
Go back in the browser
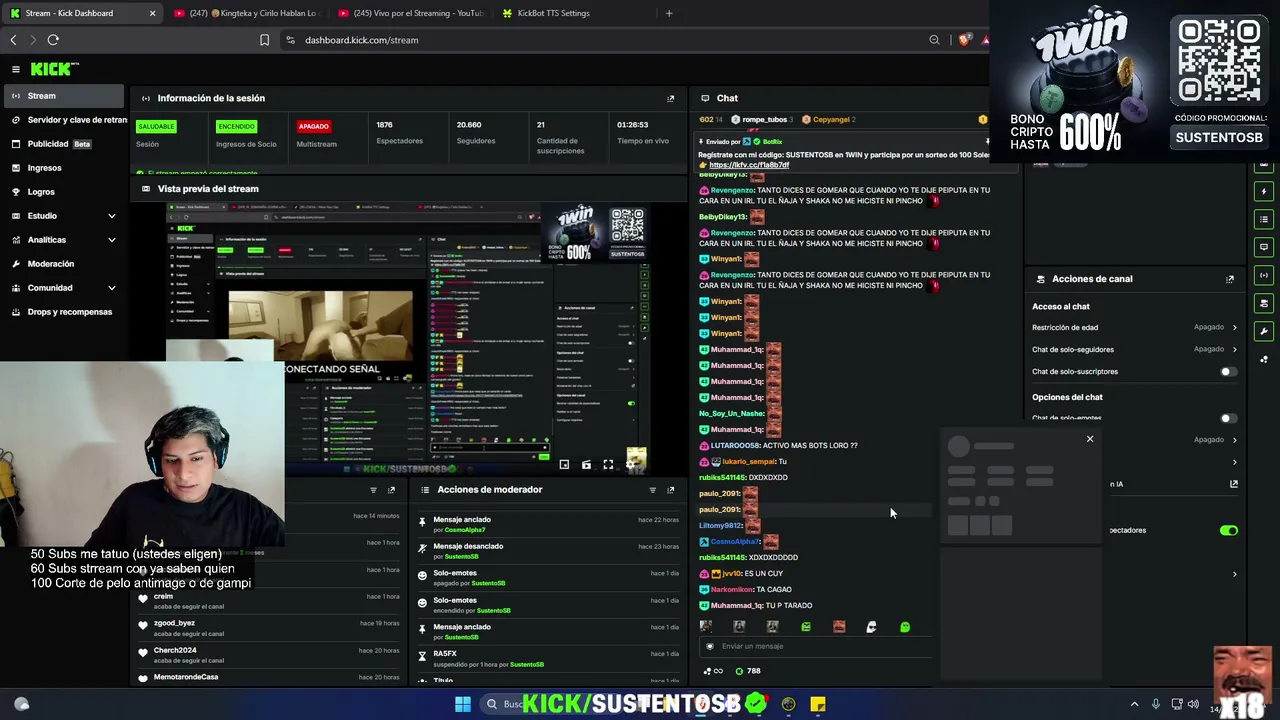(13, 40)
